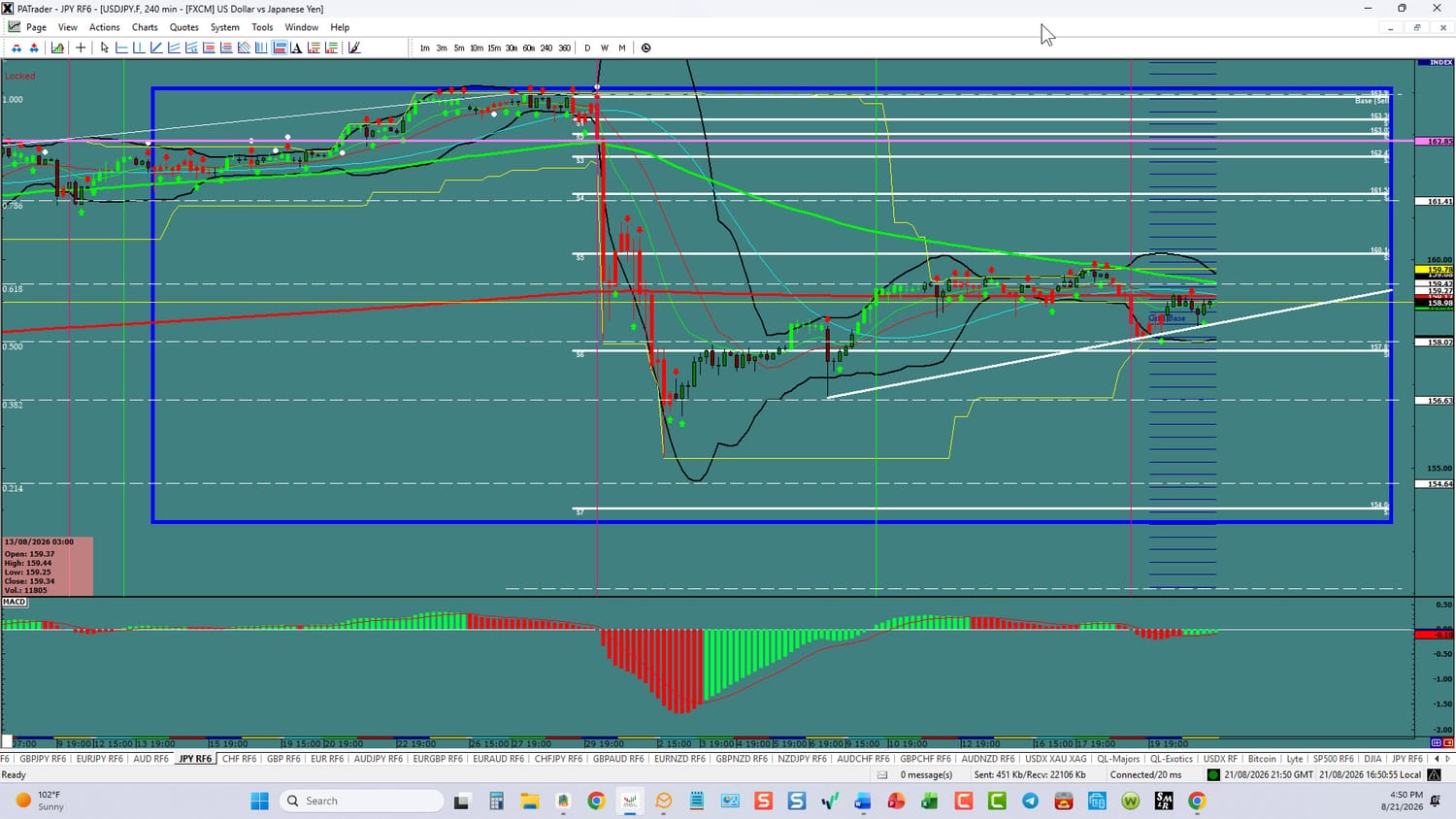
Task: Click the OHLC data box for 13/08/2026
Action: click(x=48, y=566)
